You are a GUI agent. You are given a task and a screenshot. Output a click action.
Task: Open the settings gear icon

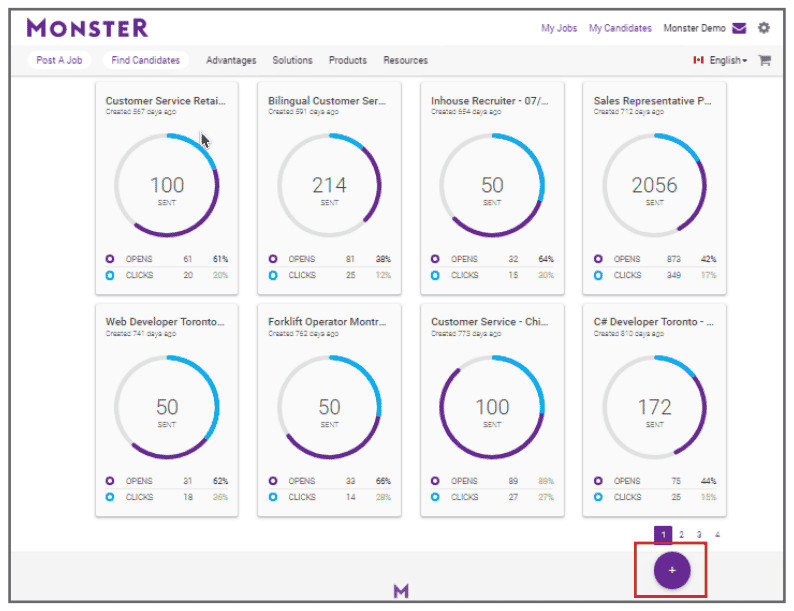764,28
